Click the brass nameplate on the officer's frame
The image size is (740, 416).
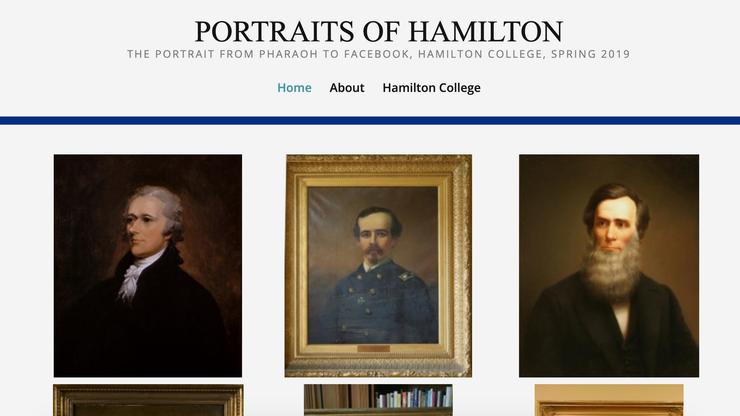click(373, 349)
